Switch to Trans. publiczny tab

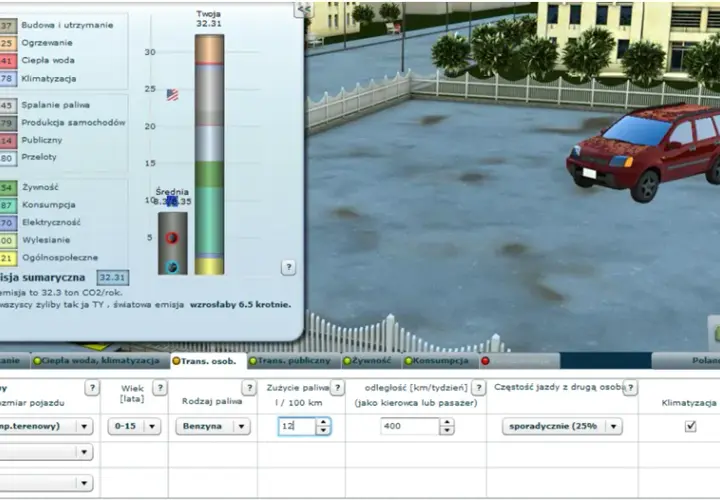(x=294, y=361)
